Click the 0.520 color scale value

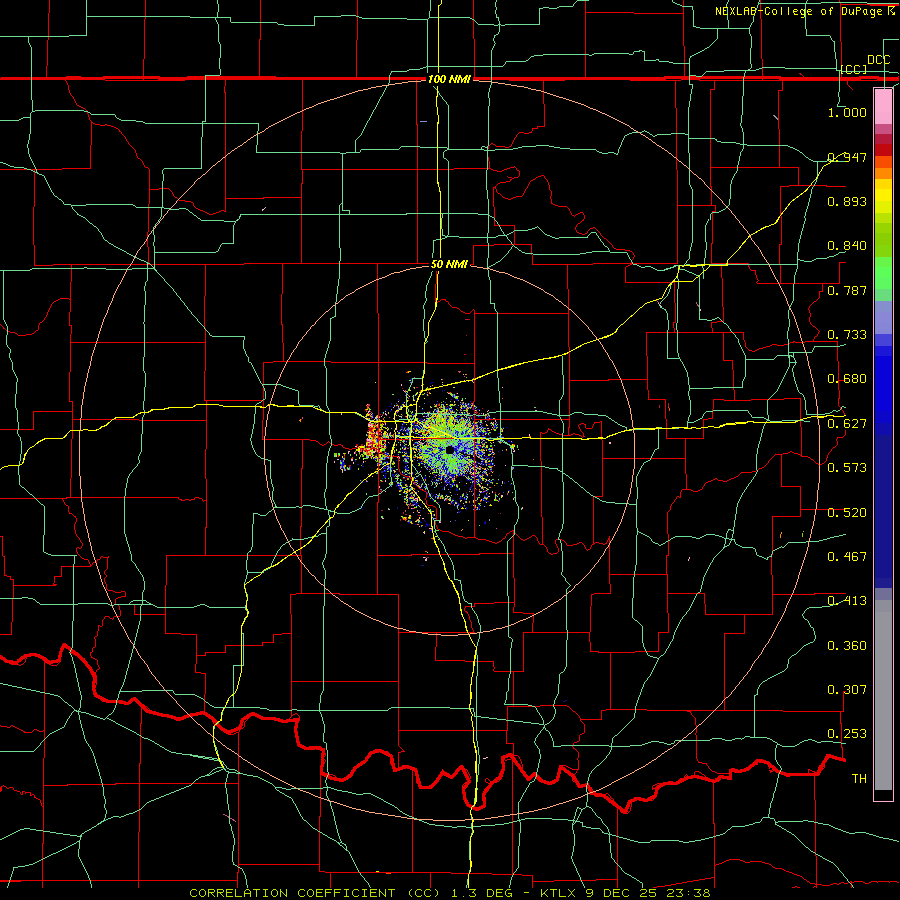847,512
